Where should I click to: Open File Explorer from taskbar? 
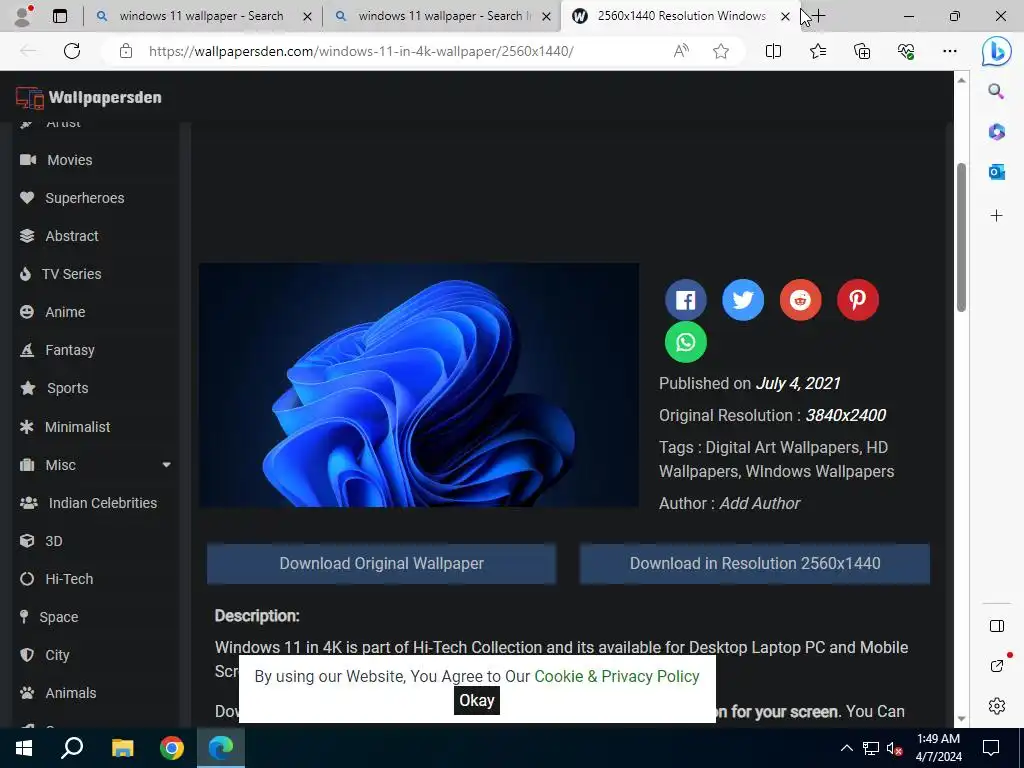tap(122, 748)
